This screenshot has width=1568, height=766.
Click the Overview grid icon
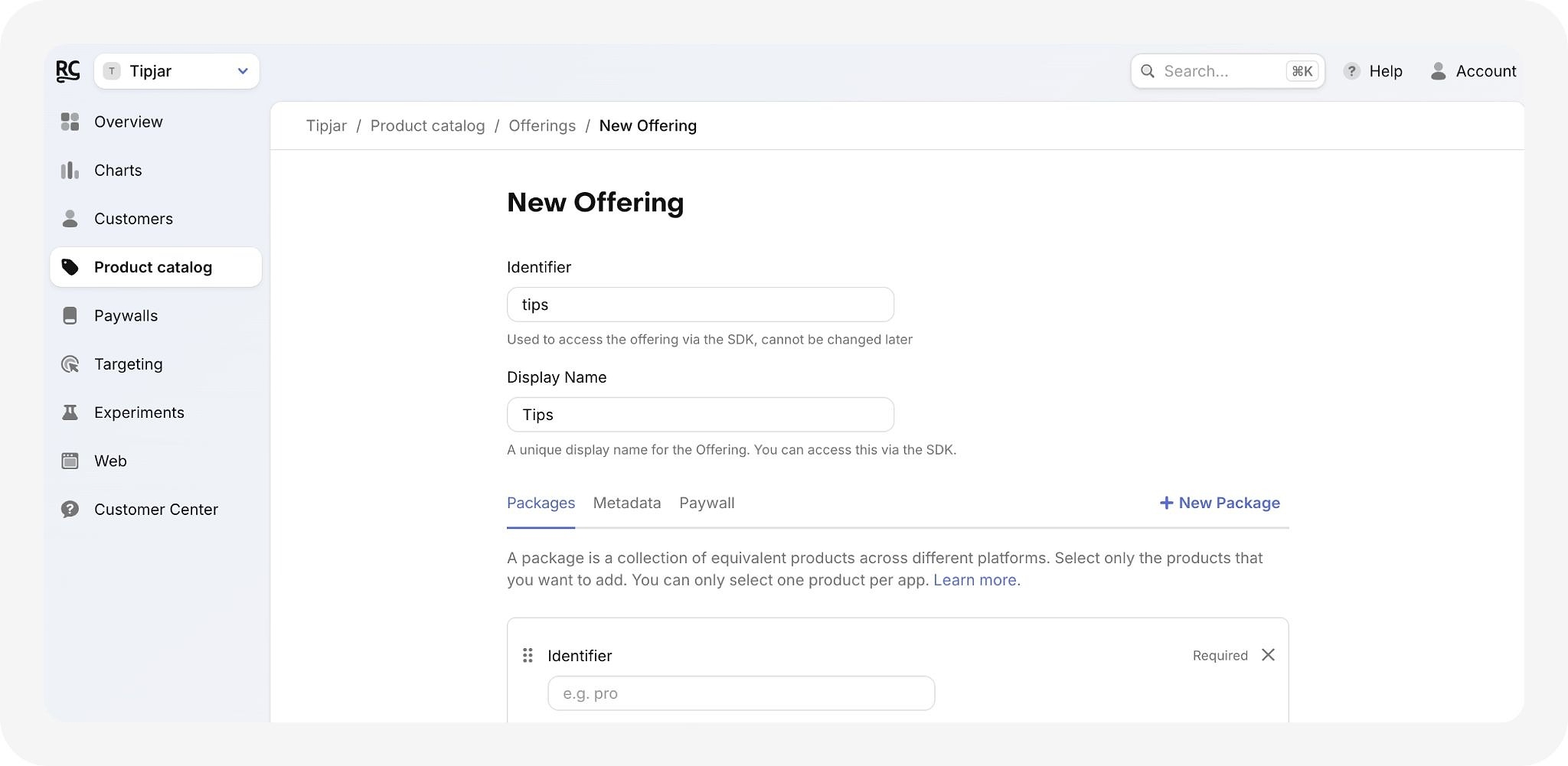70,122
